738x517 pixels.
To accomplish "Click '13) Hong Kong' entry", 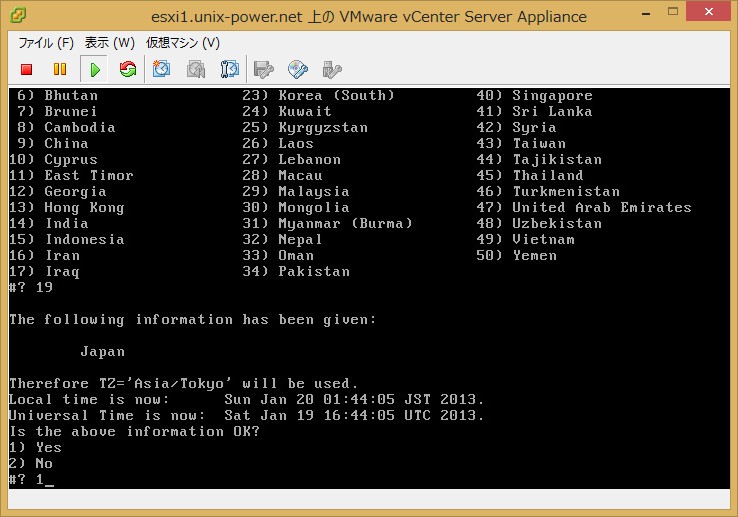I will (67, 207).
